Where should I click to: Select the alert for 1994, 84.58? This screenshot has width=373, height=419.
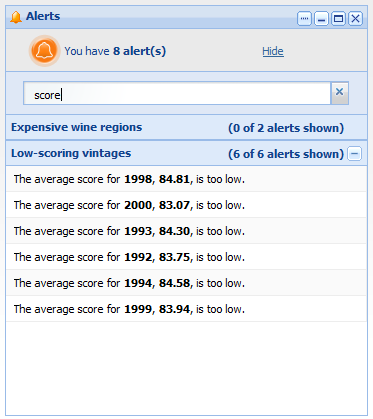(x=186, y=283)
